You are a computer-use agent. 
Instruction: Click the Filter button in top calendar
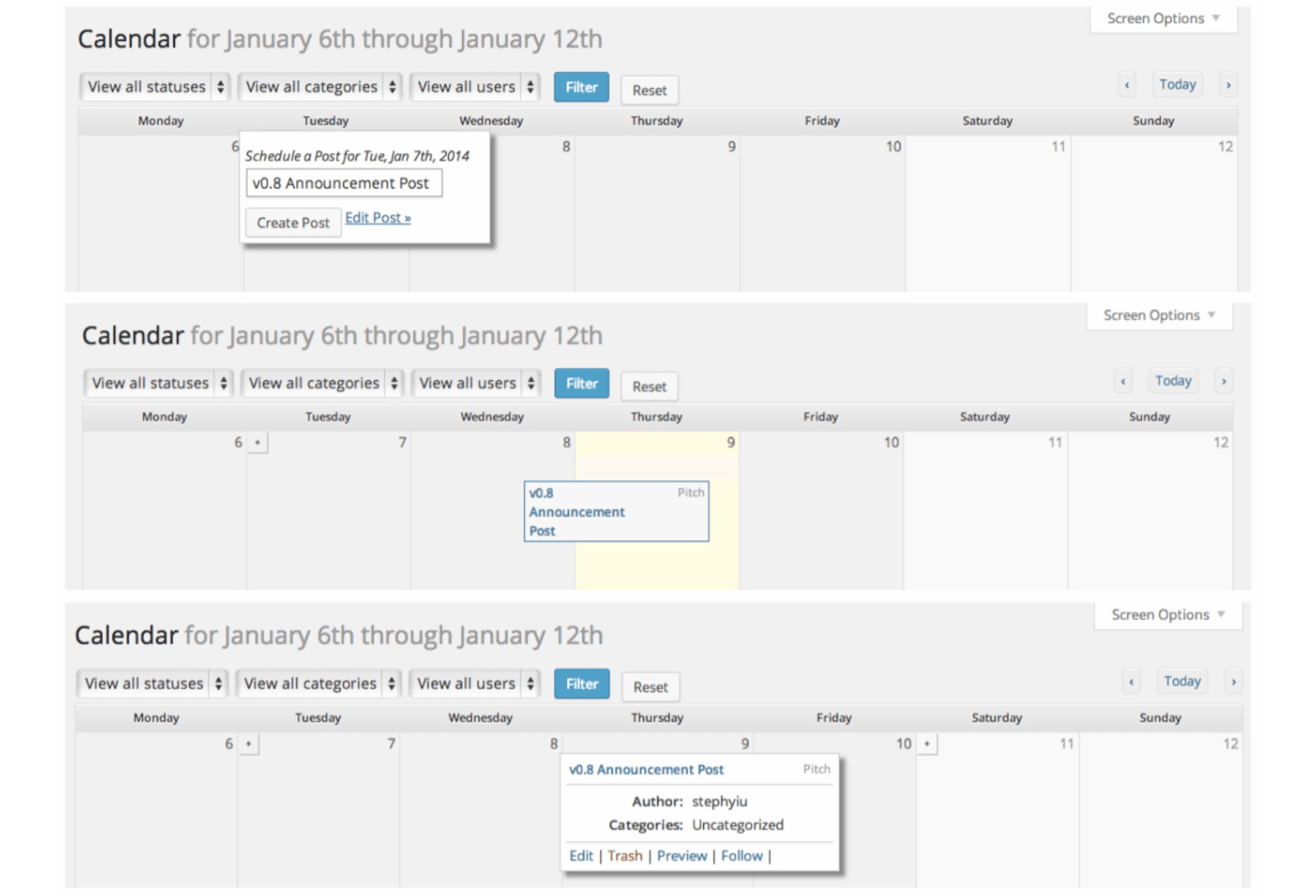click(581, 87)
